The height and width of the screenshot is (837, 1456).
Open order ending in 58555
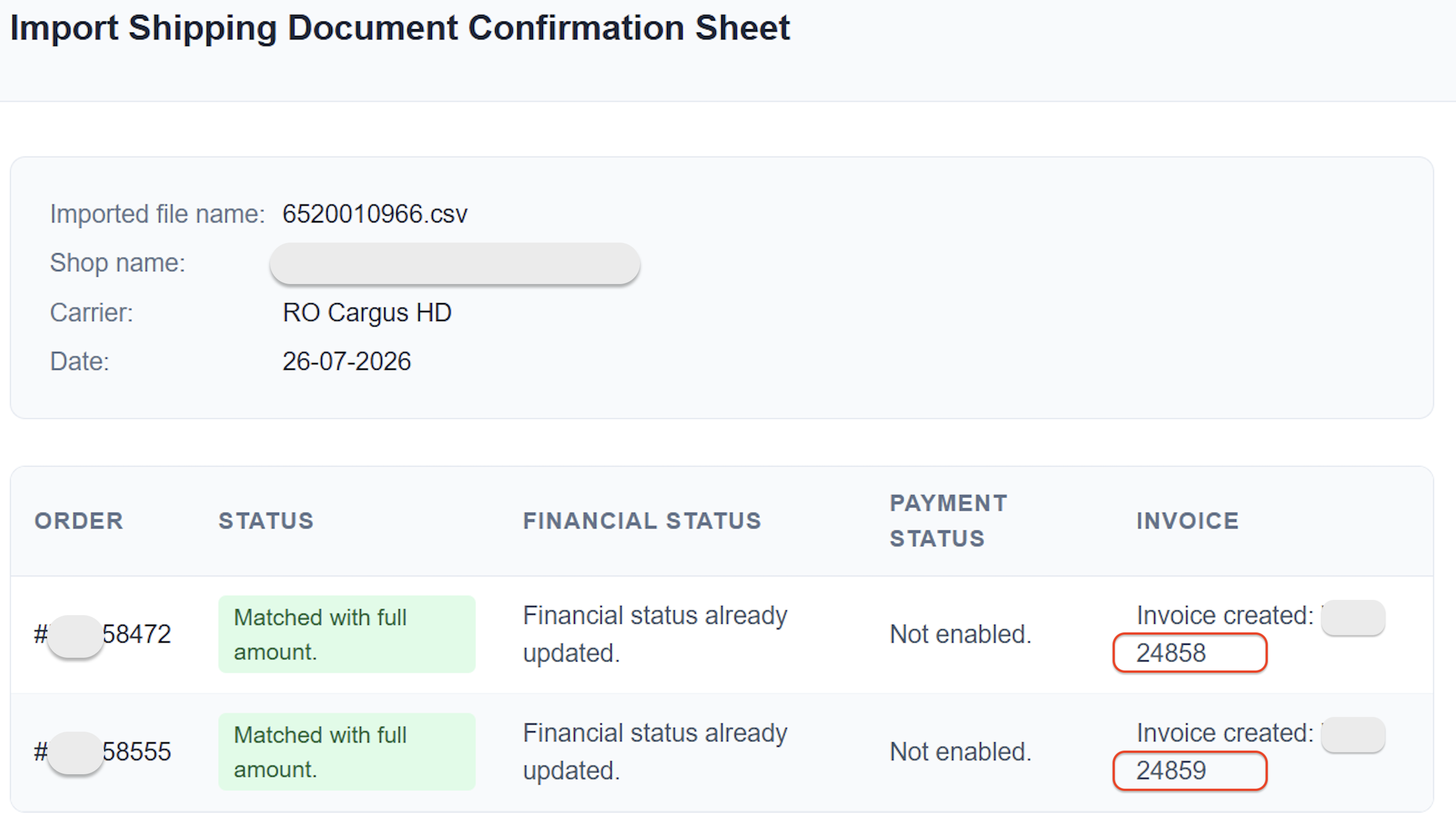103,752
